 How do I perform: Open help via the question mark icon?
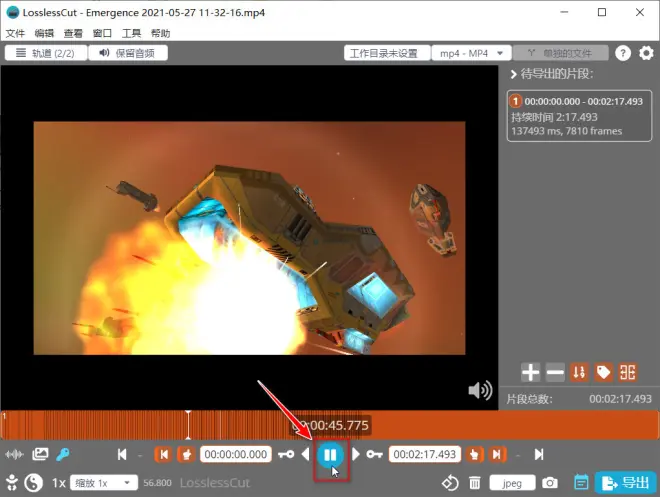623,53
